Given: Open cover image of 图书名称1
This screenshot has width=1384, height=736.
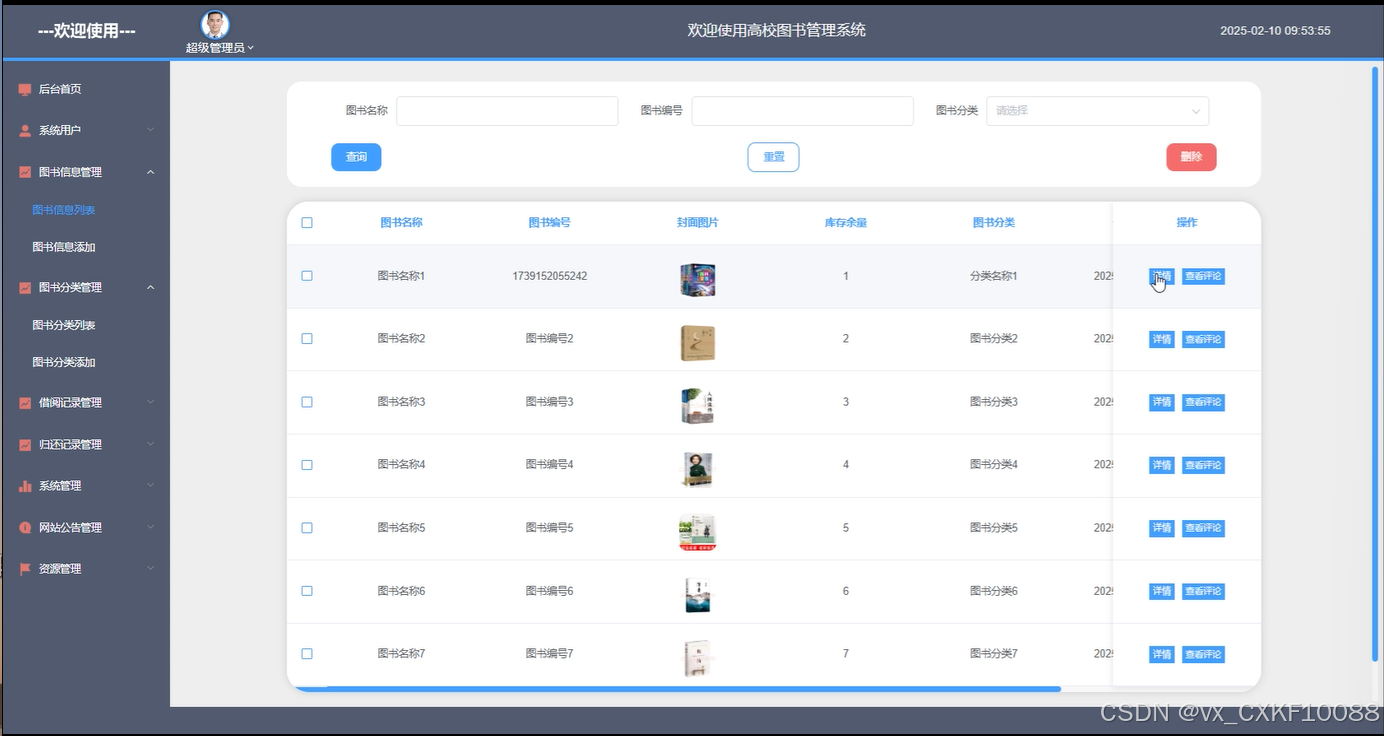Looking at the screenshot, I should coord(697,280).
